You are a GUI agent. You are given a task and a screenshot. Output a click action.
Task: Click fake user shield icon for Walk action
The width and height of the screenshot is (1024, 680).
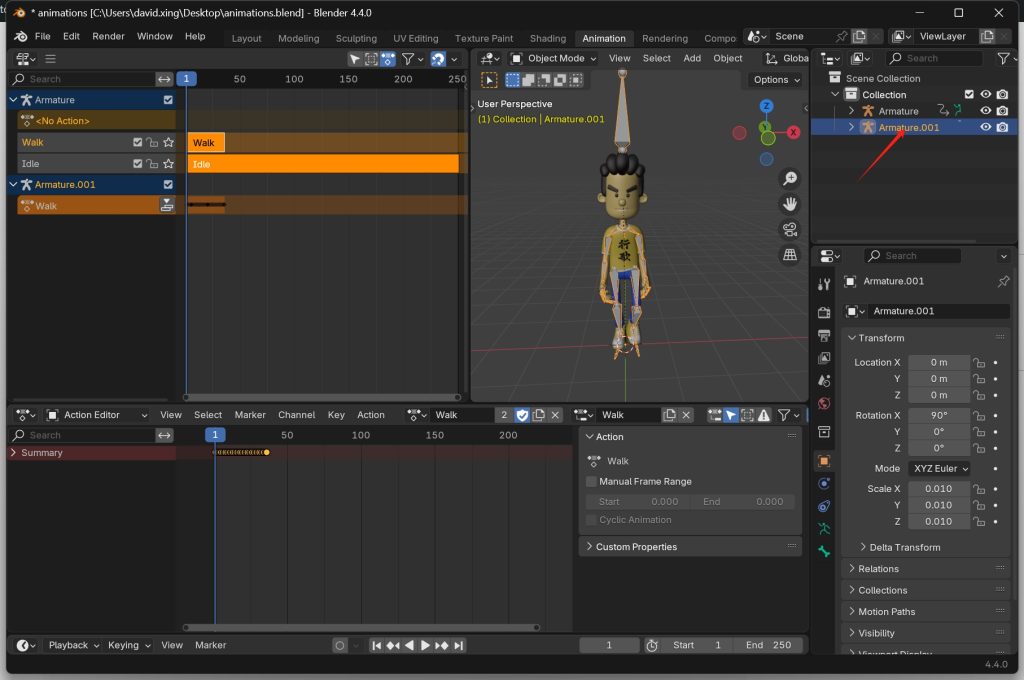coord(522,415)
